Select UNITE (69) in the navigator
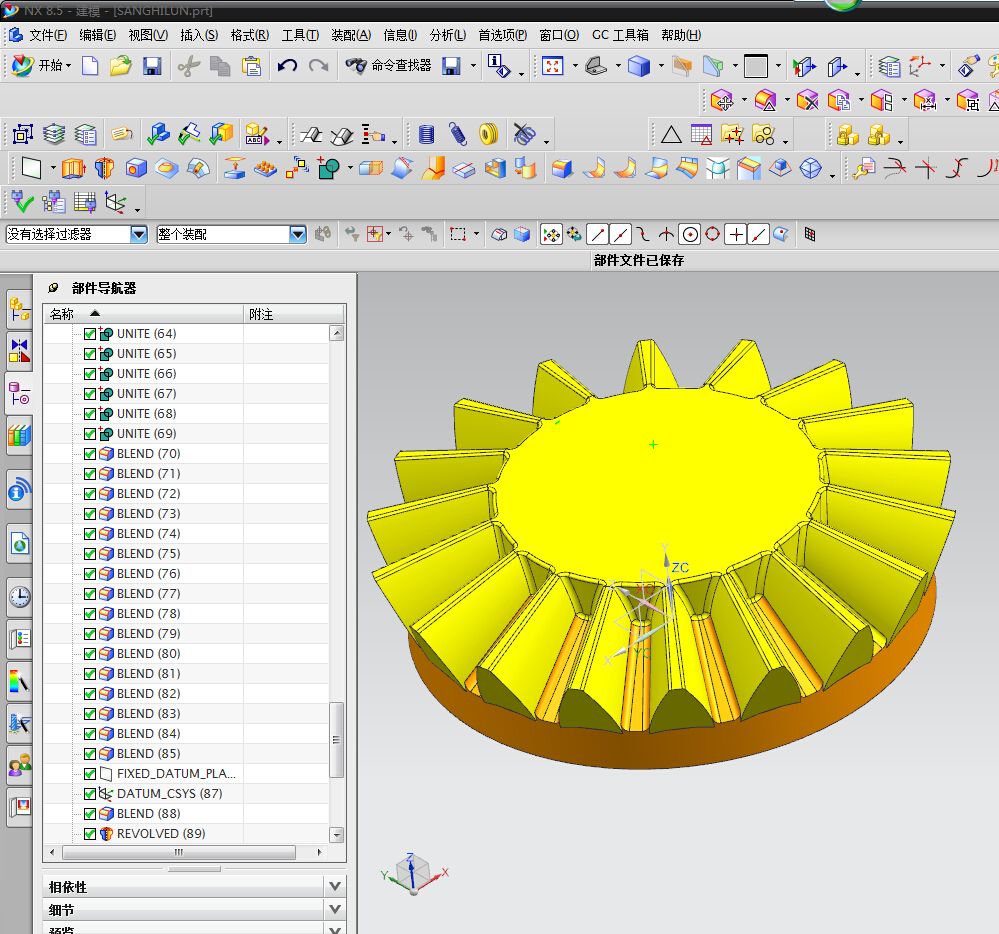 (147, 434)
